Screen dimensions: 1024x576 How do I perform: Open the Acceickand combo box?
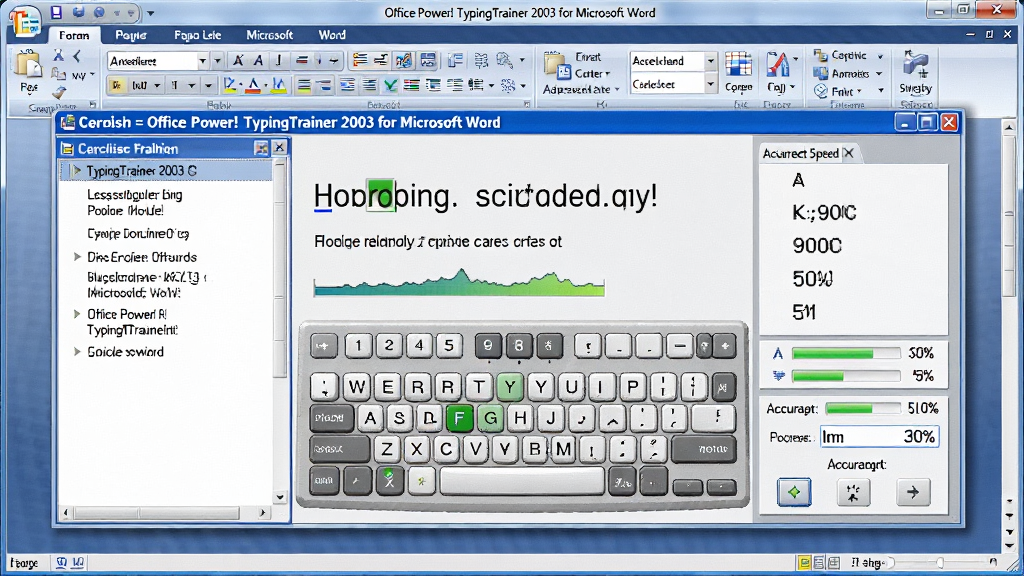(711, 61)
